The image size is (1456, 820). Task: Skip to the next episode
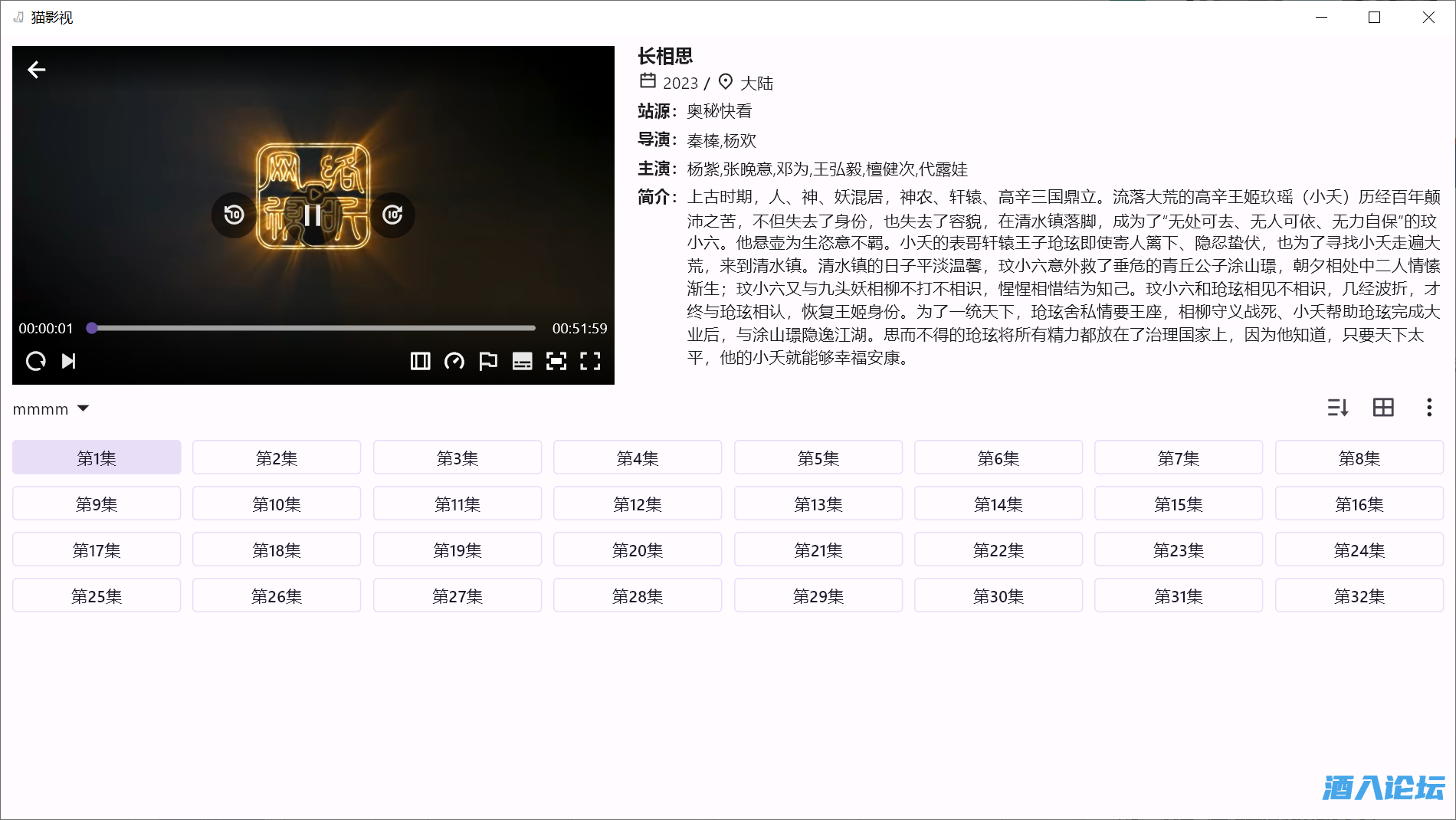point(69,361)
